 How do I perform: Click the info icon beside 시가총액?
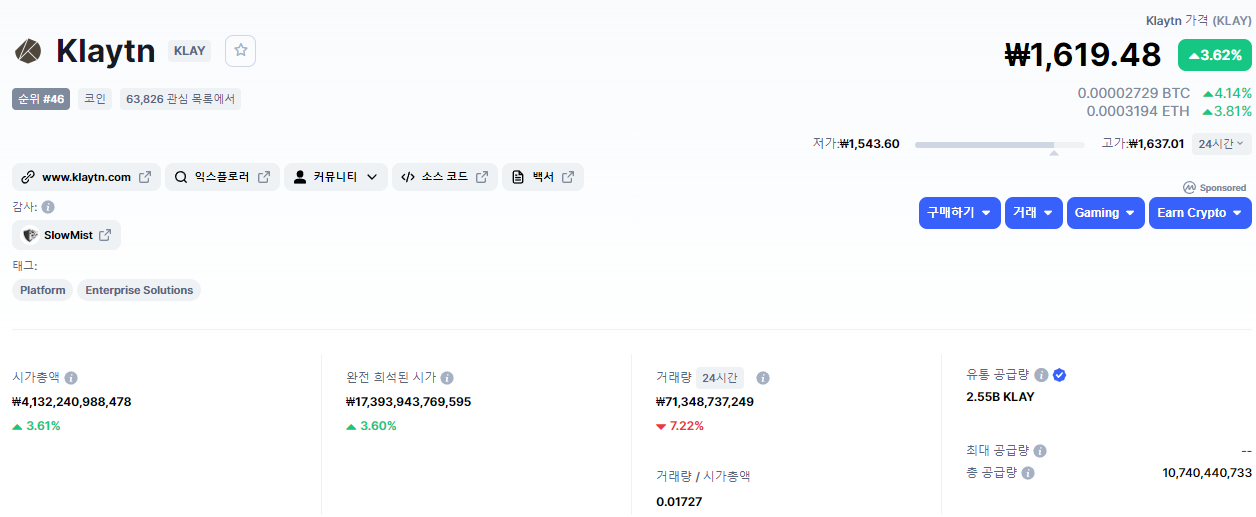tap(71, 378)
